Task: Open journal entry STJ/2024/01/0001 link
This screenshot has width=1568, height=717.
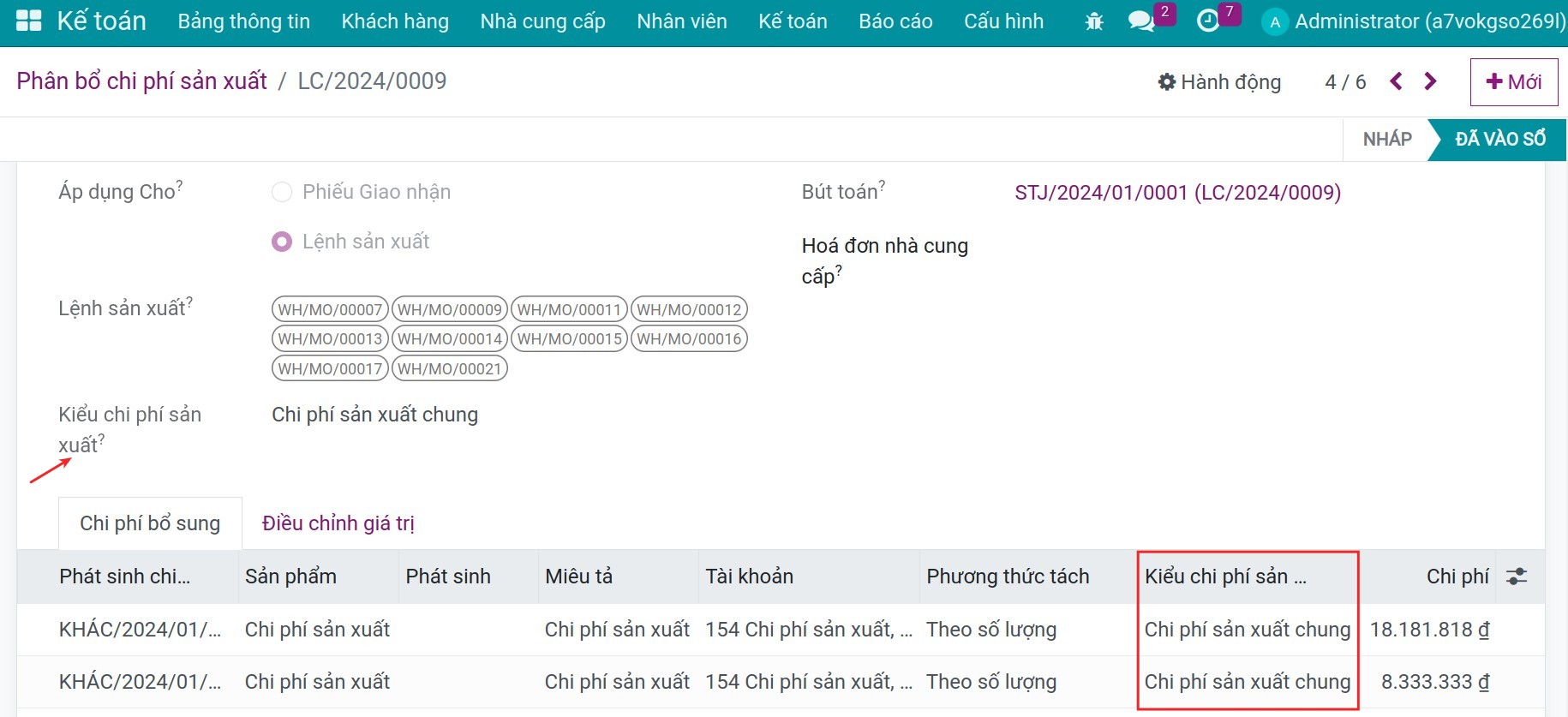Action: point(1178,193)
